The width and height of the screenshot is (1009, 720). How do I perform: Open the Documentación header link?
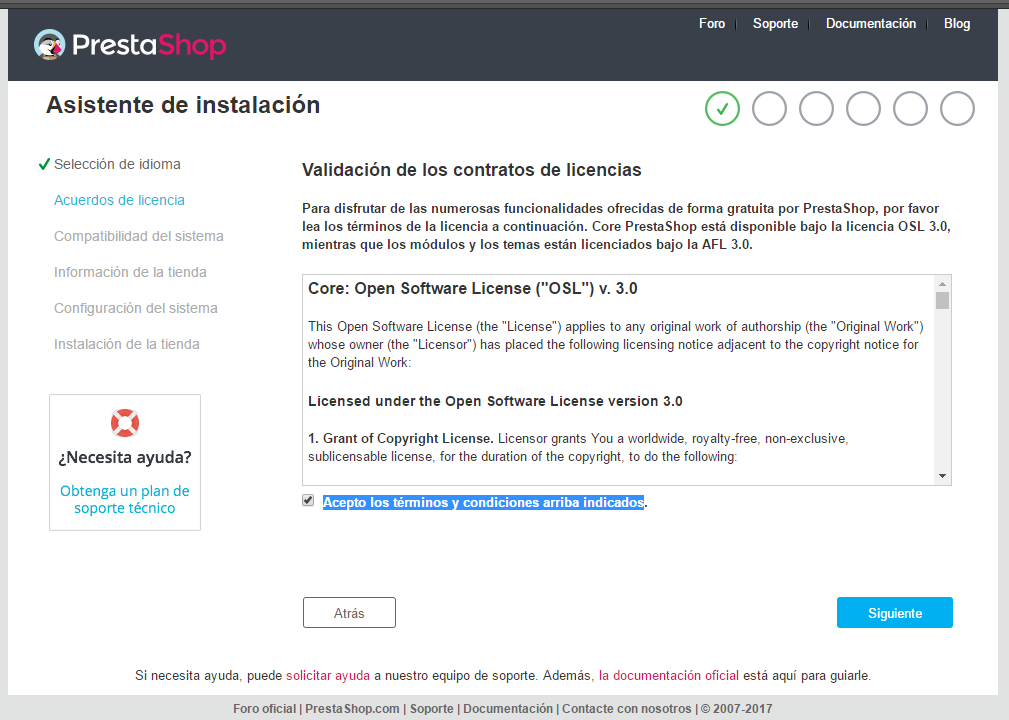871,24
